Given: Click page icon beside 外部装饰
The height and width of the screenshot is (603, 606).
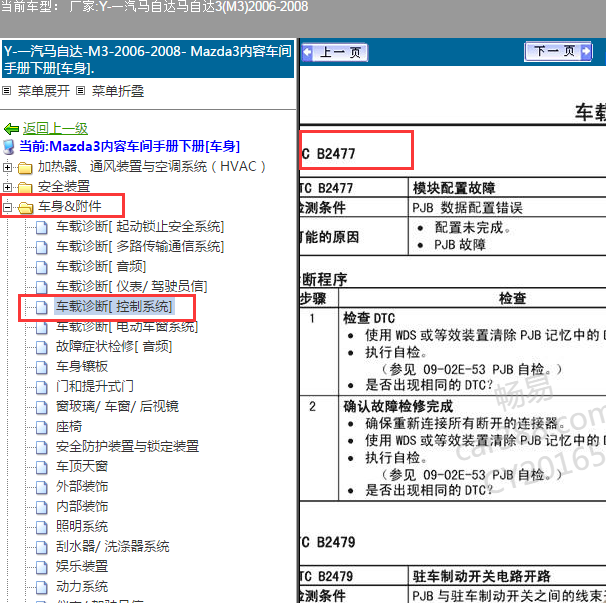Looking at the screenshot, I should point(42,488).
